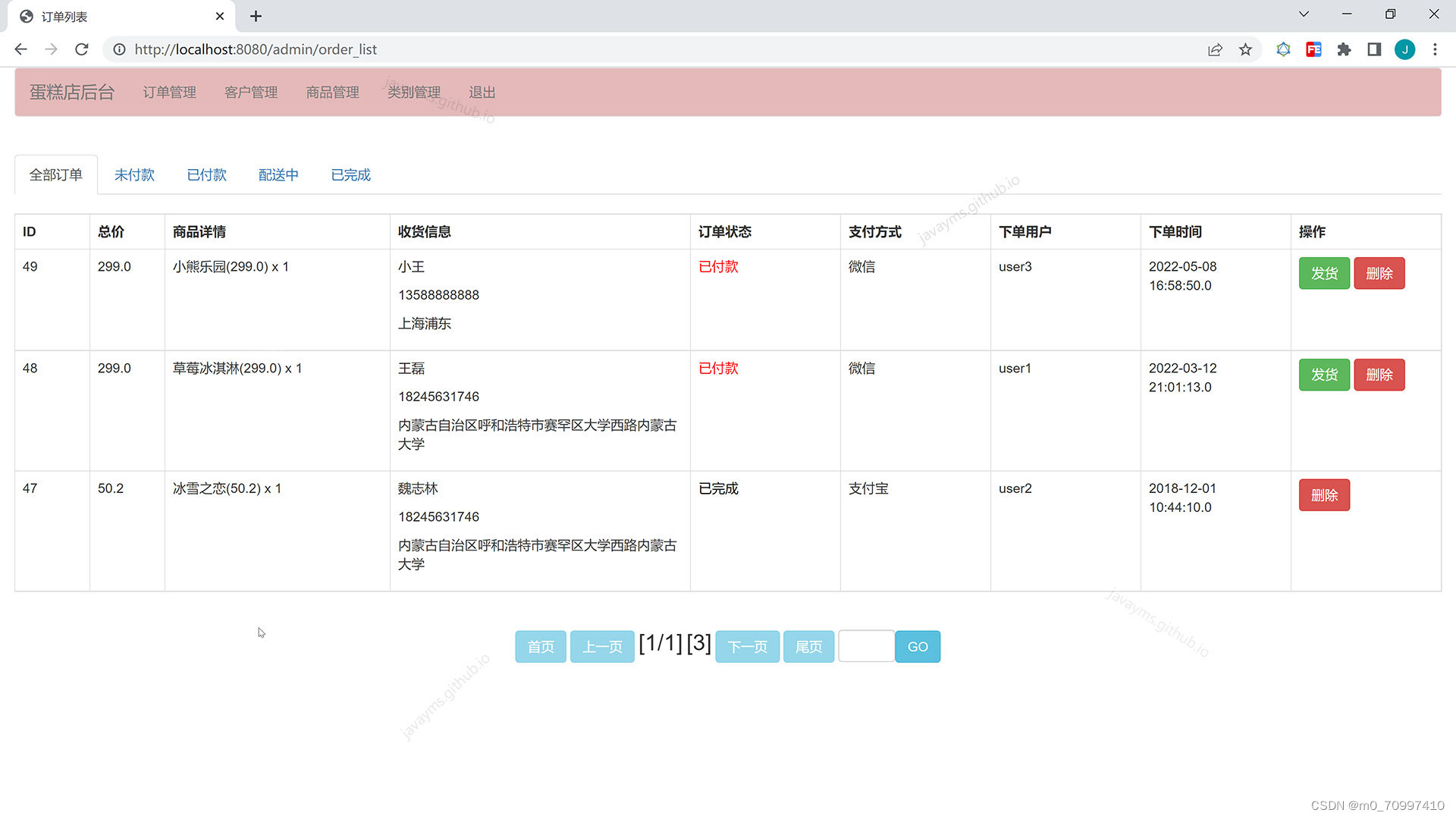This screenshot has height=819, width=1456.
Task: Reload the page with the refresh icon
Action: point(82,49)
